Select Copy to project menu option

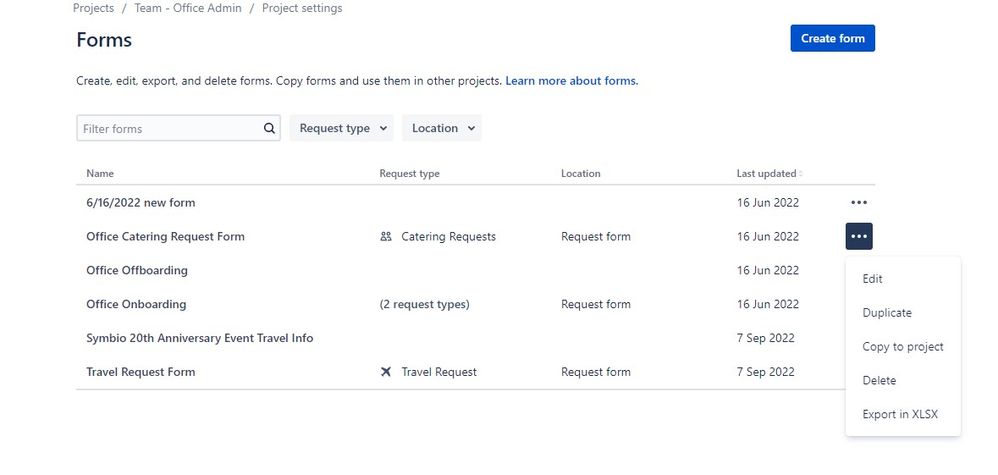903,347
